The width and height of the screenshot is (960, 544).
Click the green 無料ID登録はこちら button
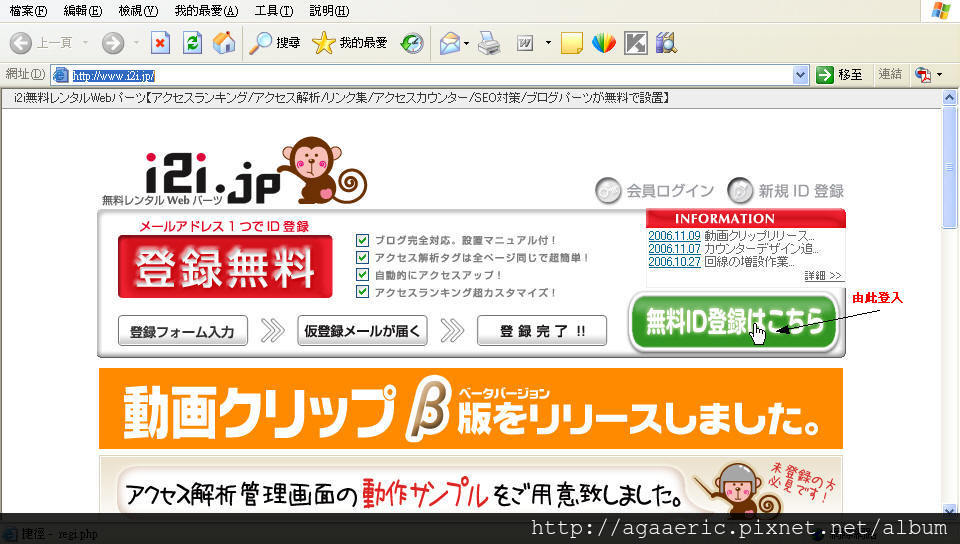pyautogui.click(x=733, y=322)
